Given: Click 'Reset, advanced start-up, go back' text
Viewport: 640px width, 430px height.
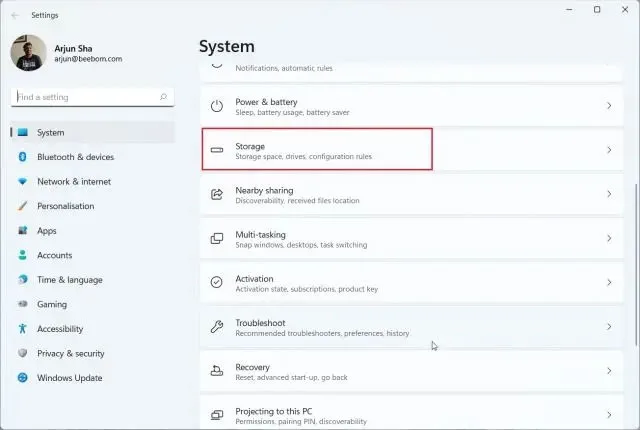Looking at the screenshot, I should click(291, 377).
